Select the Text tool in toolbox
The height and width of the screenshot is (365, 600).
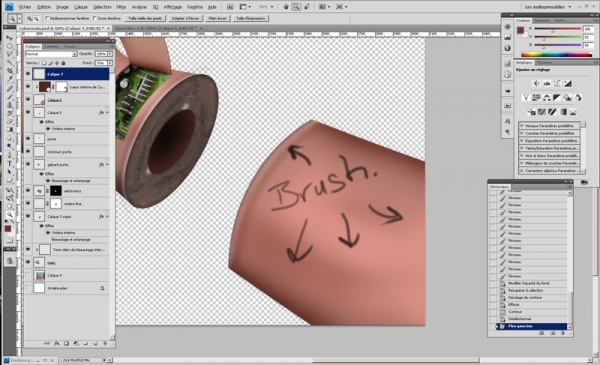coord(10,164)
